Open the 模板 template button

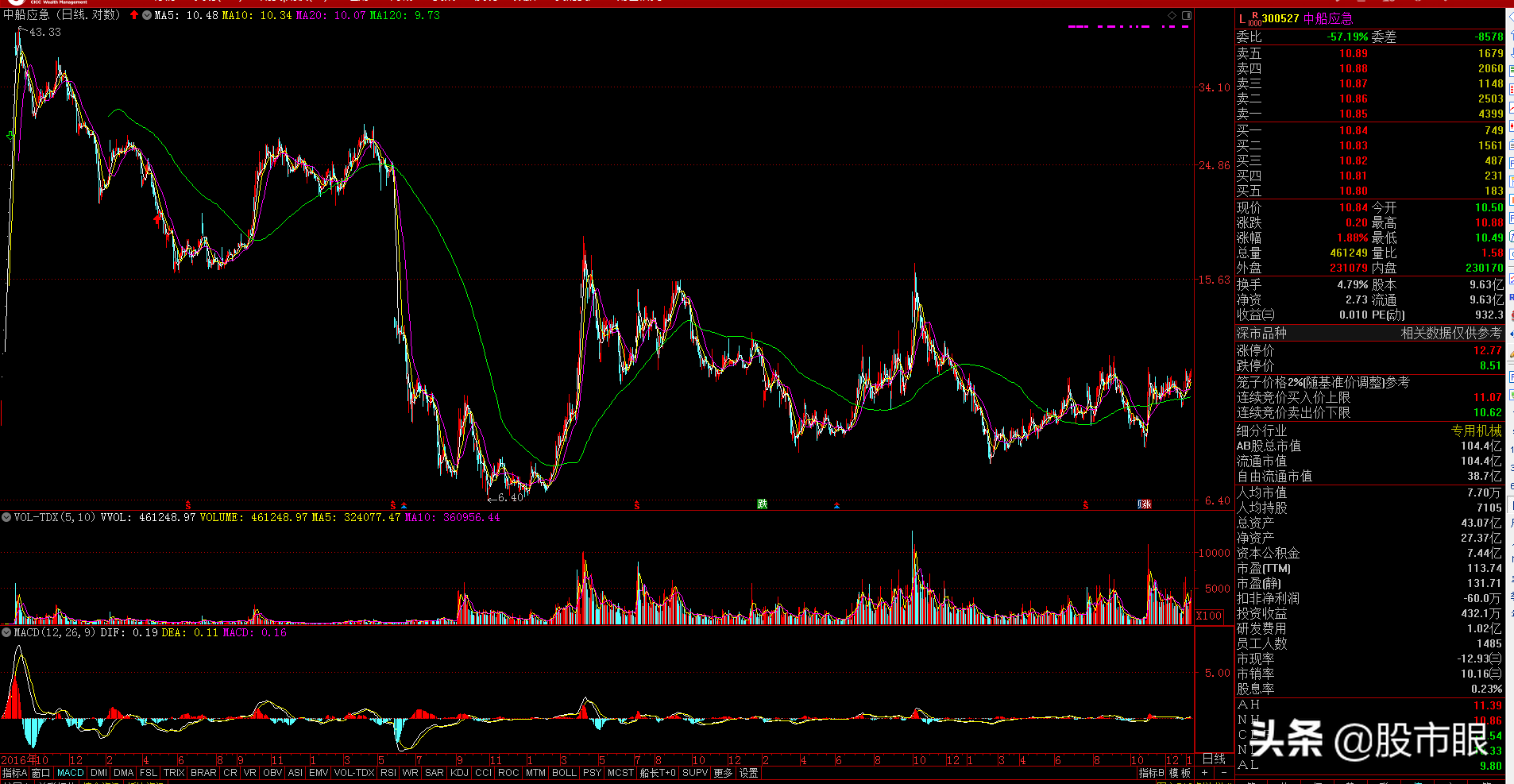(1180, 773)
